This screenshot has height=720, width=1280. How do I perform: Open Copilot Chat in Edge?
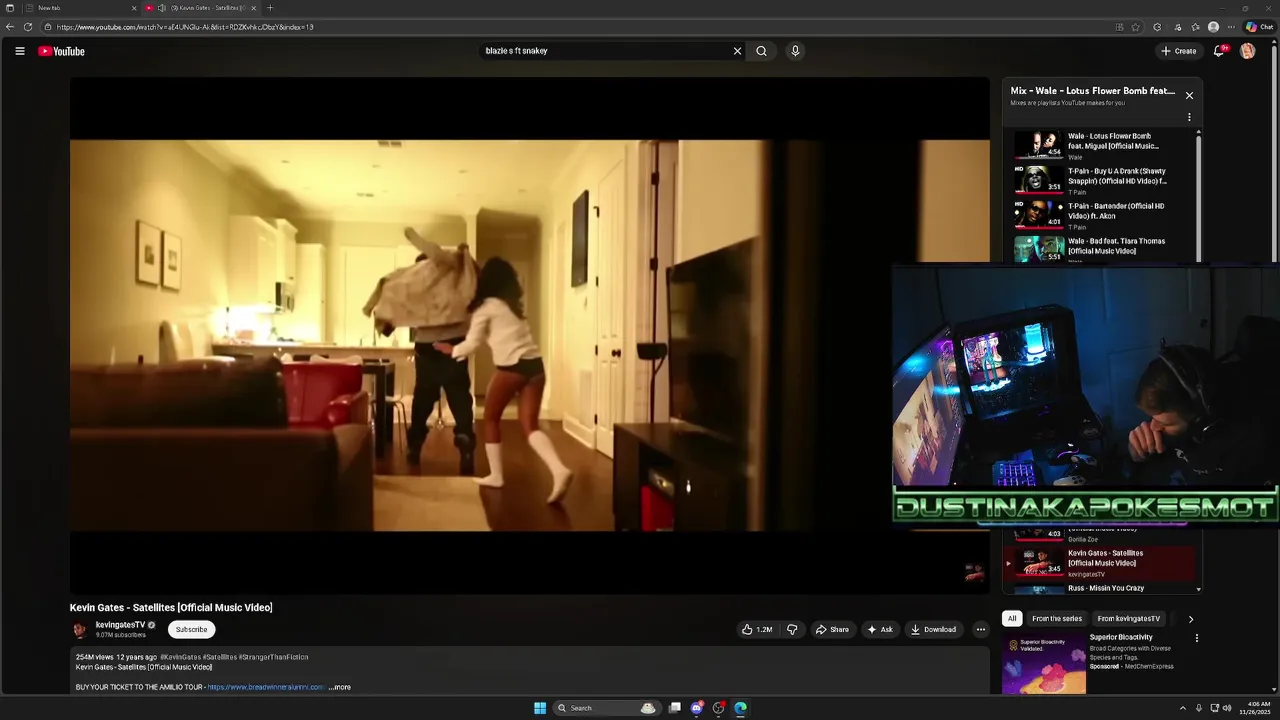[1259, 27]
